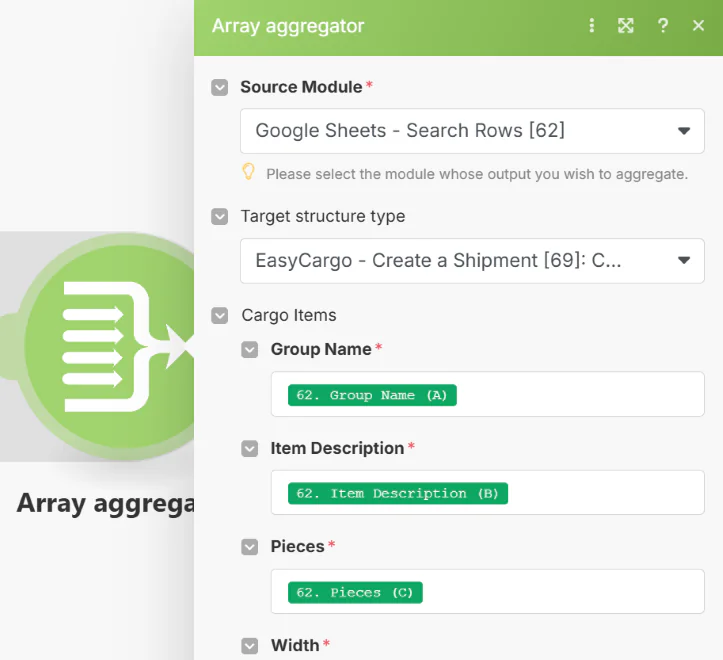This screenshot has height=660, width=723.
Task: Open help with the question mark icon
Action: tap(663, 25)
